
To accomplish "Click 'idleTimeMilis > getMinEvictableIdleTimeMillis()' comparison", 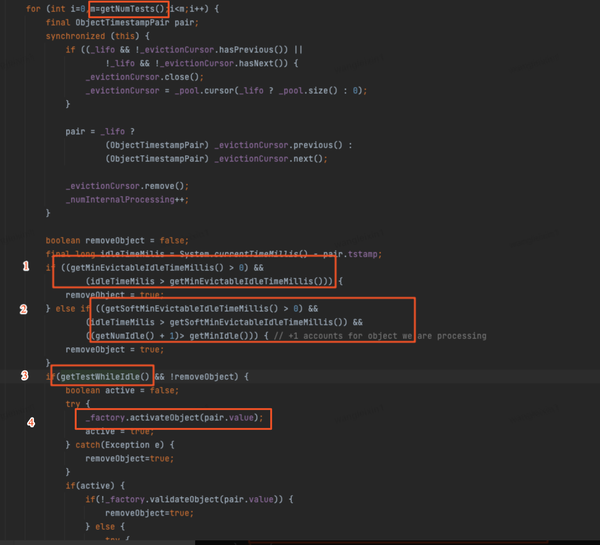I will 209,281.
